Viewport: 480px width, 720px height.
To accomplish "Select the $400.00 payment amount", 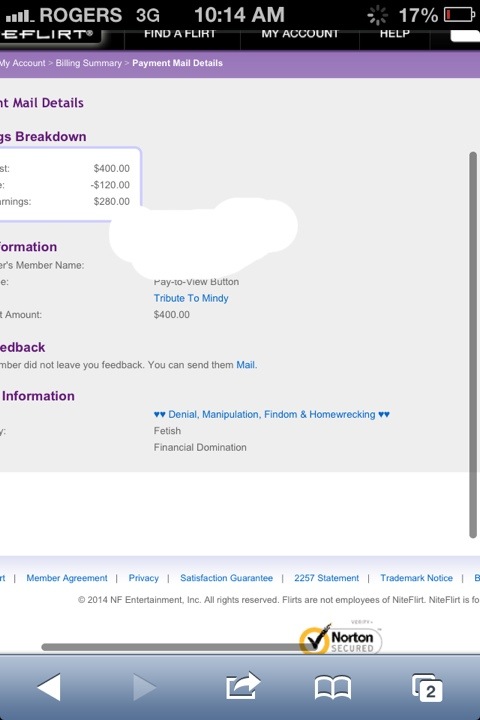I will pos(171,315).
